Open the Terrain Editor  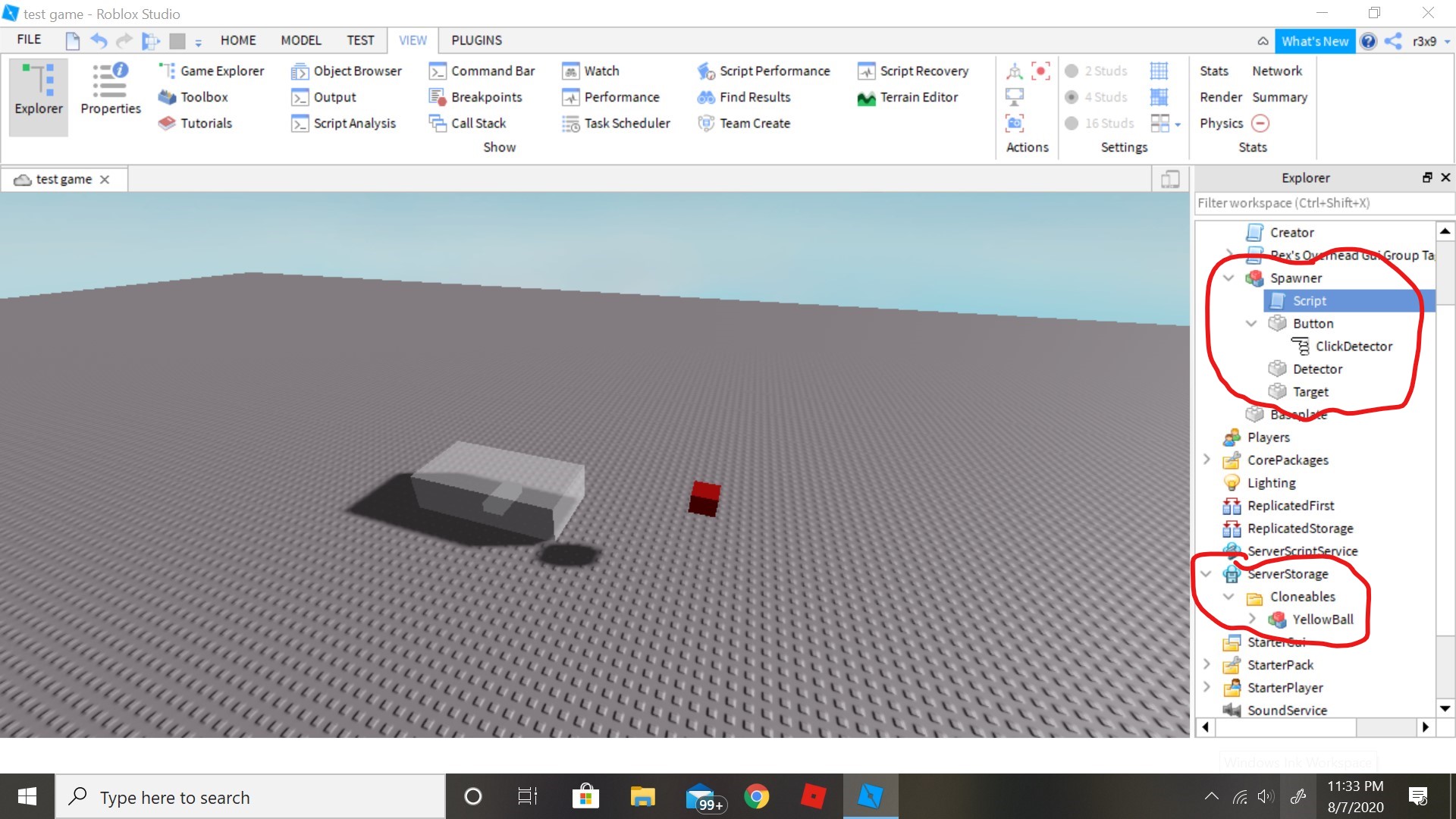[908, 97]
